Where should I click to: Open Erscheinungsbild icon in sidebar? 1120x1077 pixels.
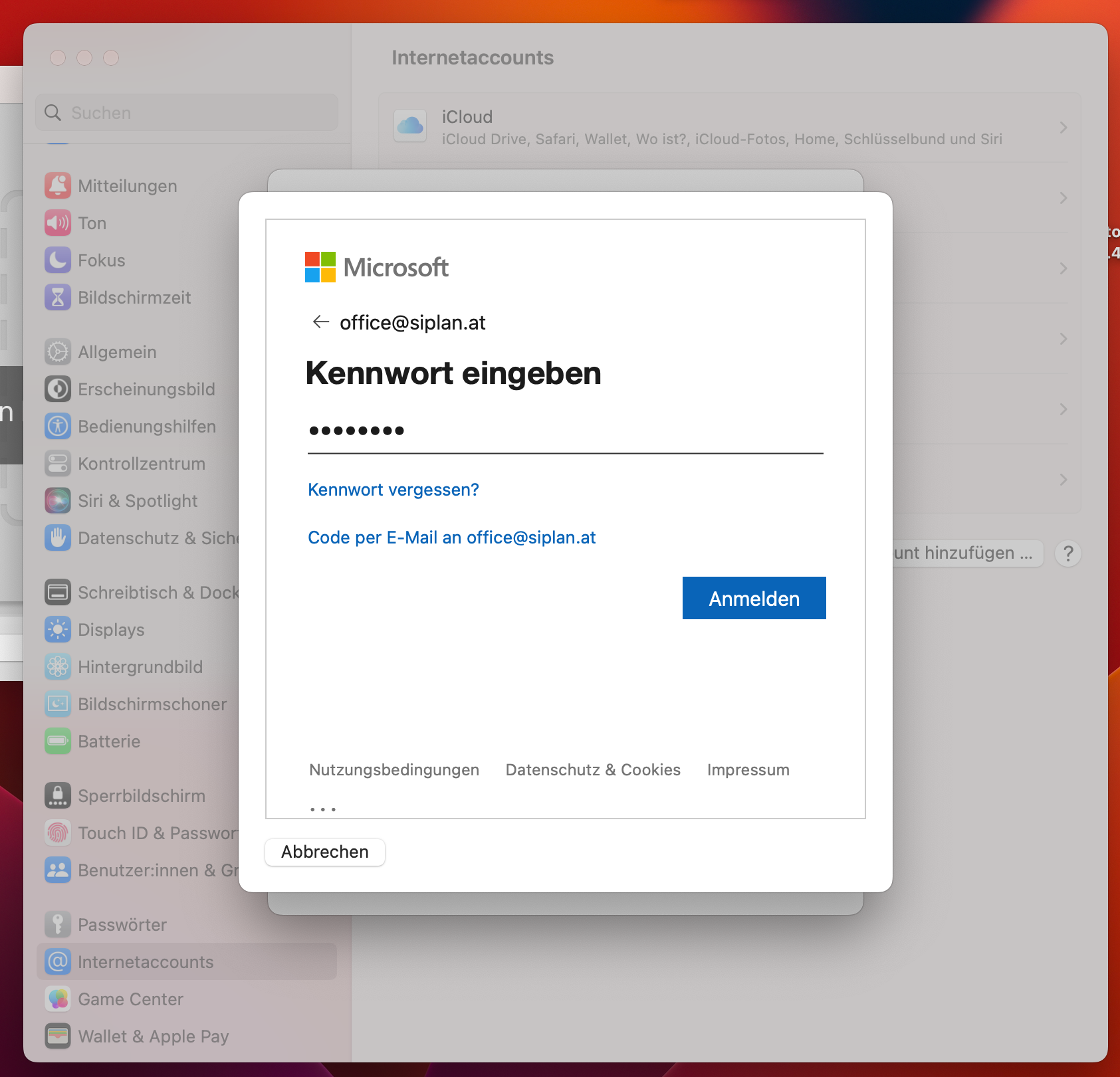click(58, 389)
